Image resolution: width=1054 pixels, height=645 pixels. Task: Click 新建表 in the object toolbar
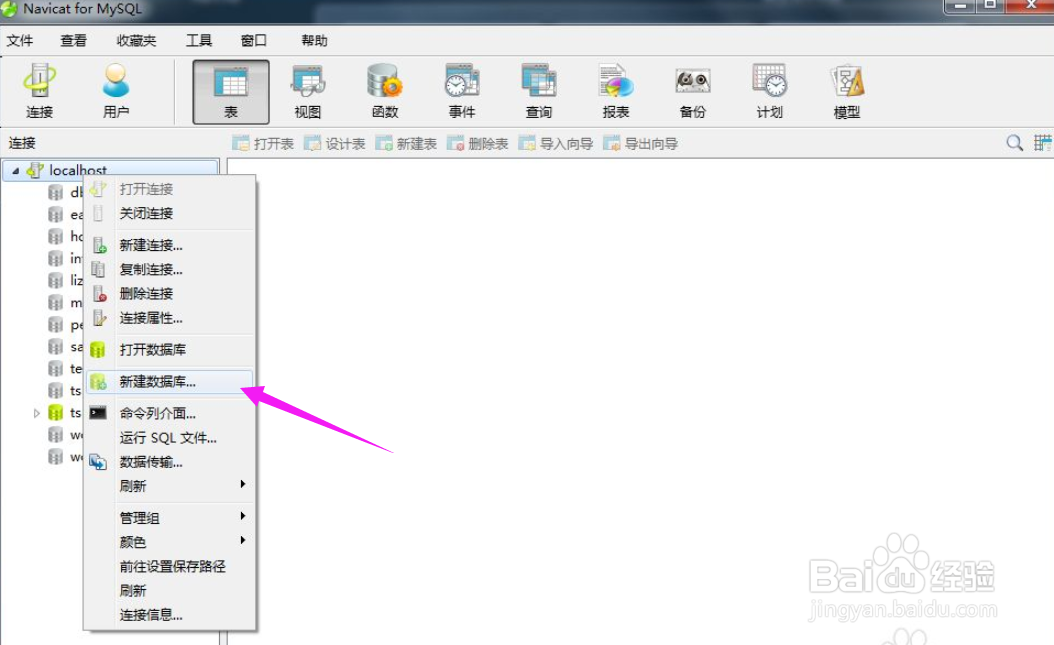(x=406, y=143)
